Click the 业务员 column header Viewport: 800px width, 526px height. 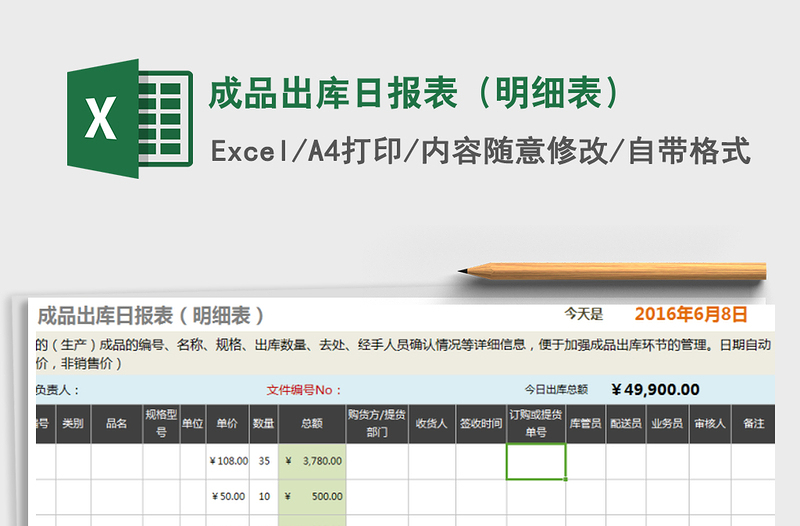[667, 423]
